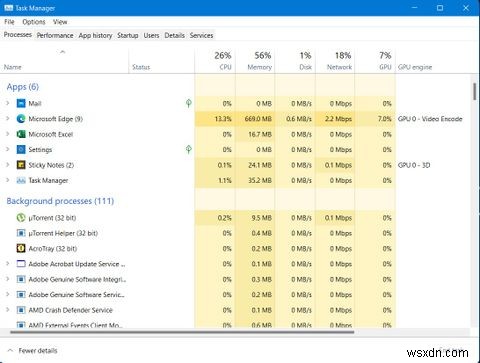Click the GPU 0 - Video Encode cell
Viewport: 480px width, 363px height.
430,119
